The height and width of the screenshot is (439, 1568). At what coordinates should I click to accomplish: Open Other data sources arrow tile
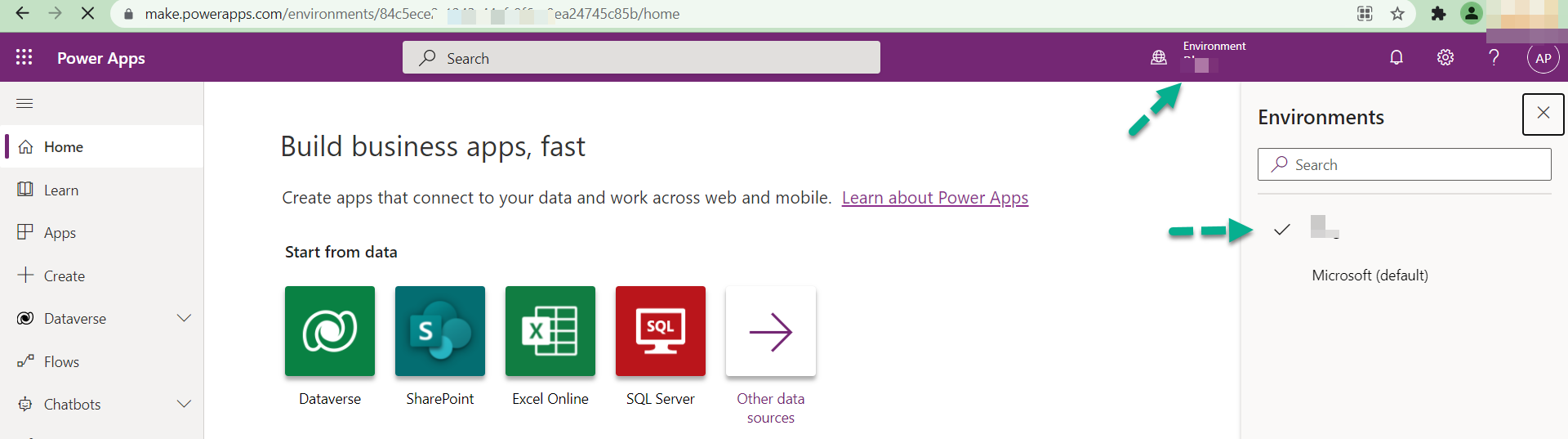(771, 331)
